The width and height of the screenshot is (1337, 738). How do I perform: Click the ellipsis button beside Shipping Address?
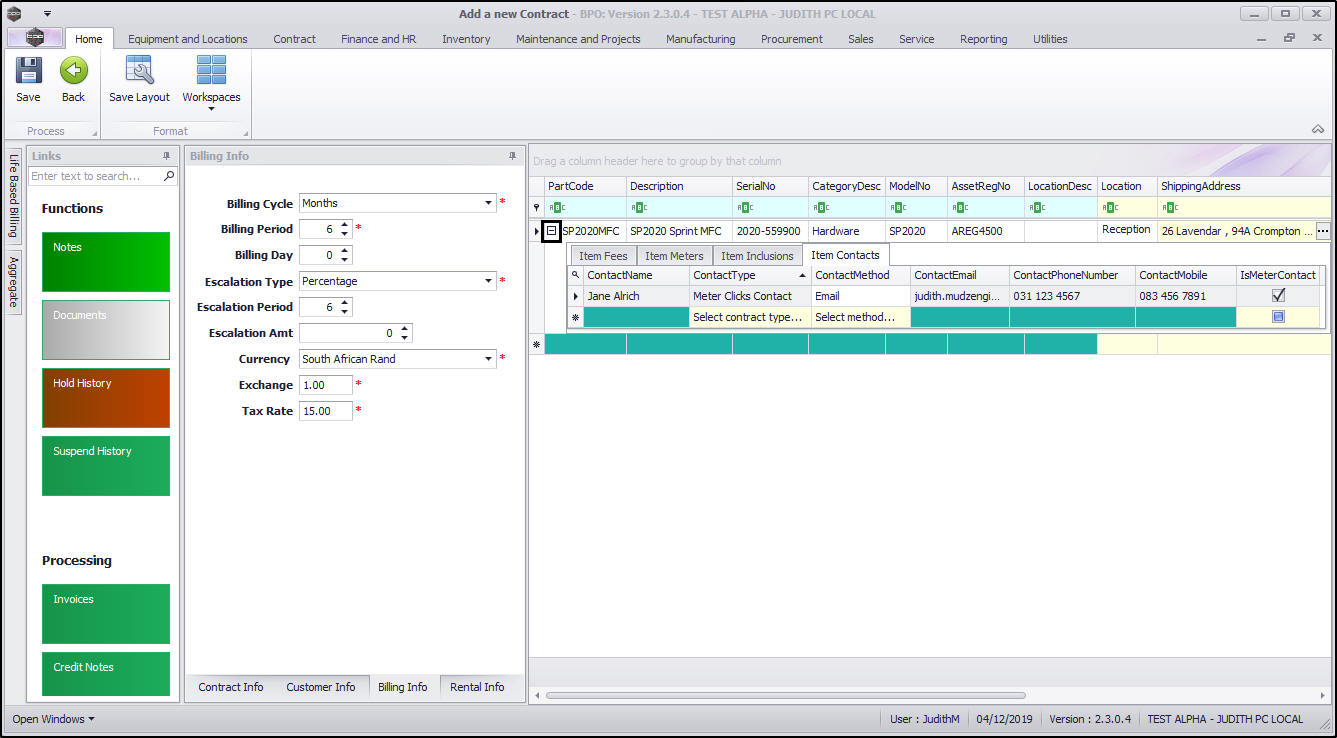pyautogui.click(x=1323, y=231)
